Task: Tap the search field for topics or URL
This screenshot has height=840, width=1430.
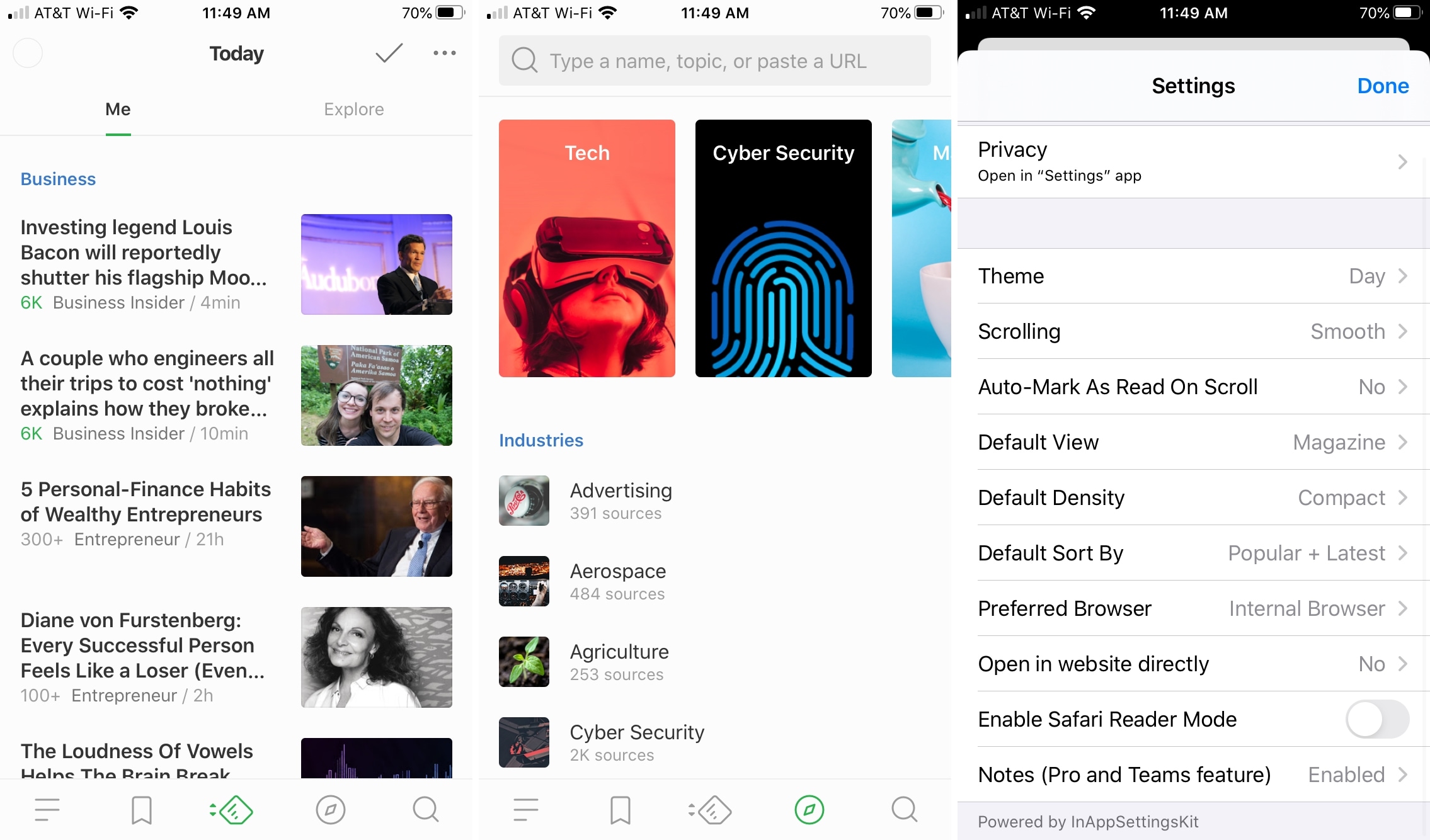Action: click(714, 61)
